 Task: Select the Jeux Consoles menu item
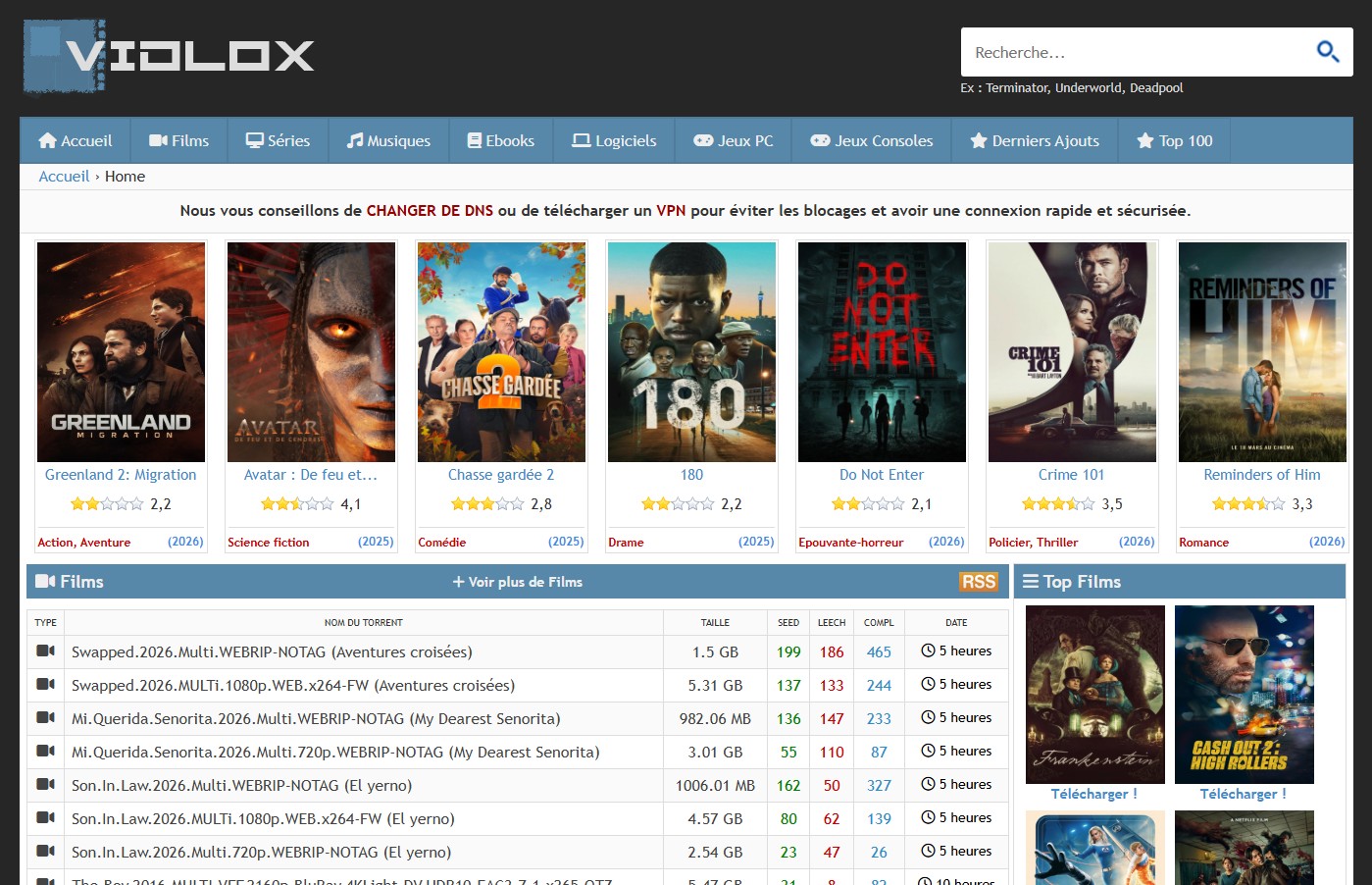click(x=871, y=140)
